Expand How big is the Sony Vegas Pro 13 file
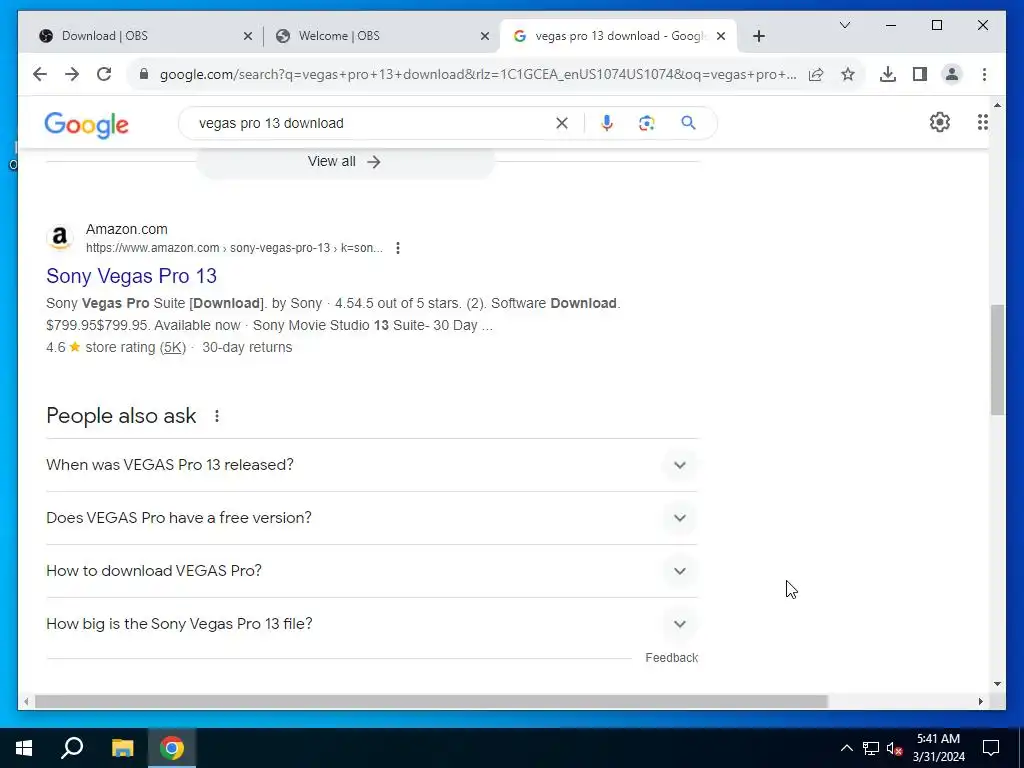 (372, 624)
